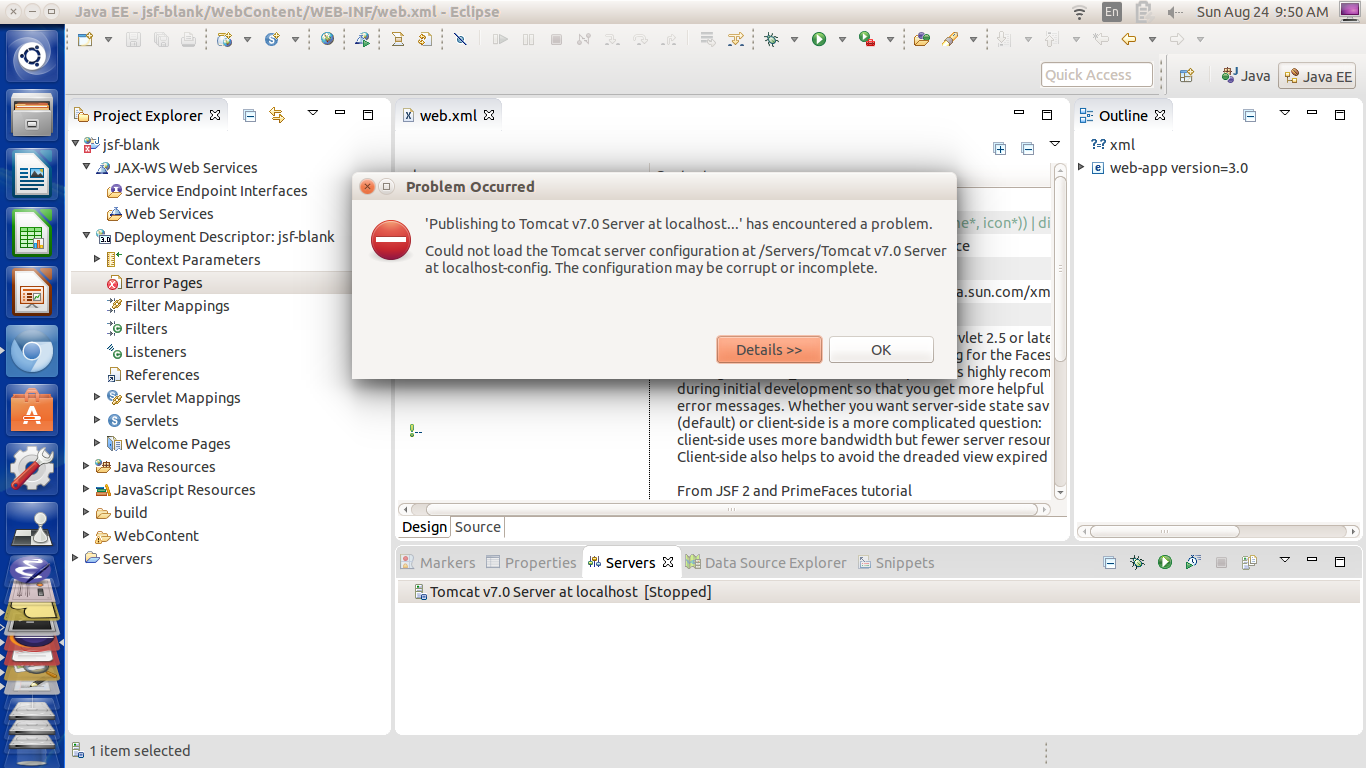This screenshot has width=1366, height=768.
Task: Expand the WebContent folder node
Action: tap(87, 535)
